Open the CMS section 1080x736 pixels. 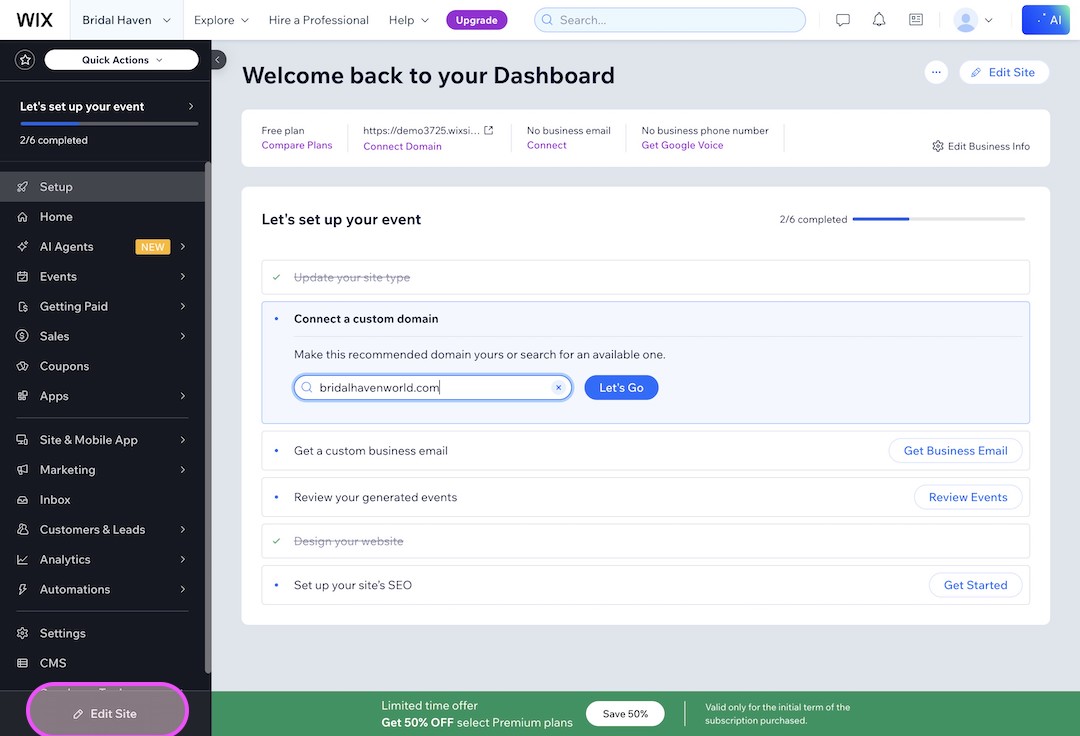(x=55, y=662)
